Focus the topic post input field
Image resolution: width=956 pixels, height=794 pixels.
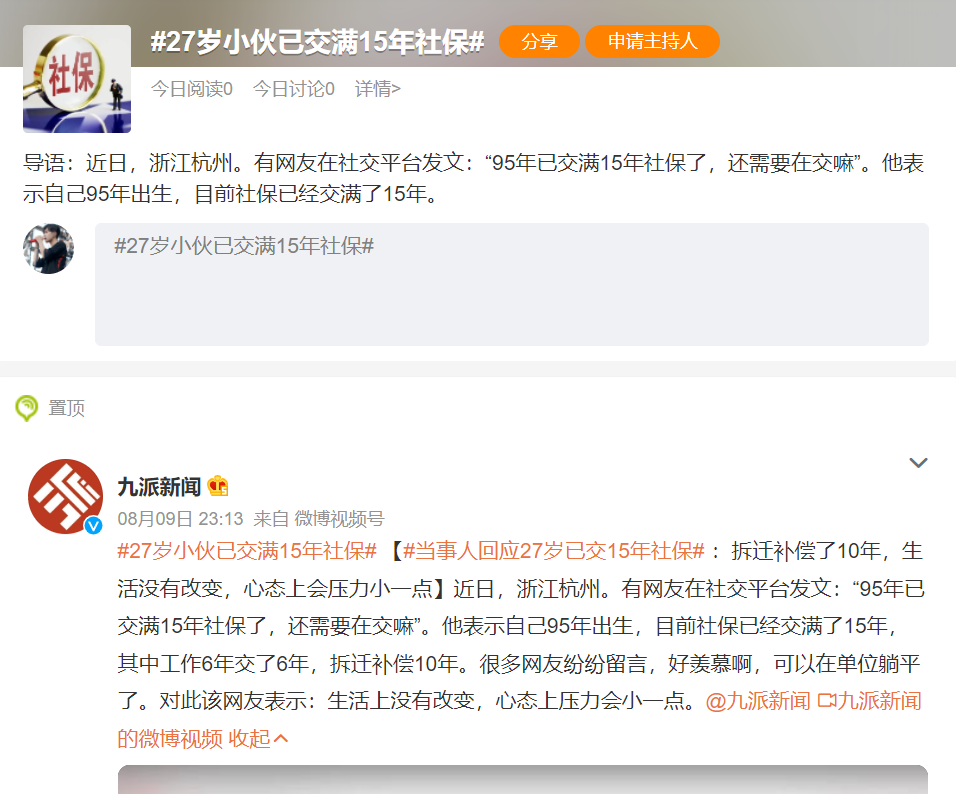coord(511,285)
